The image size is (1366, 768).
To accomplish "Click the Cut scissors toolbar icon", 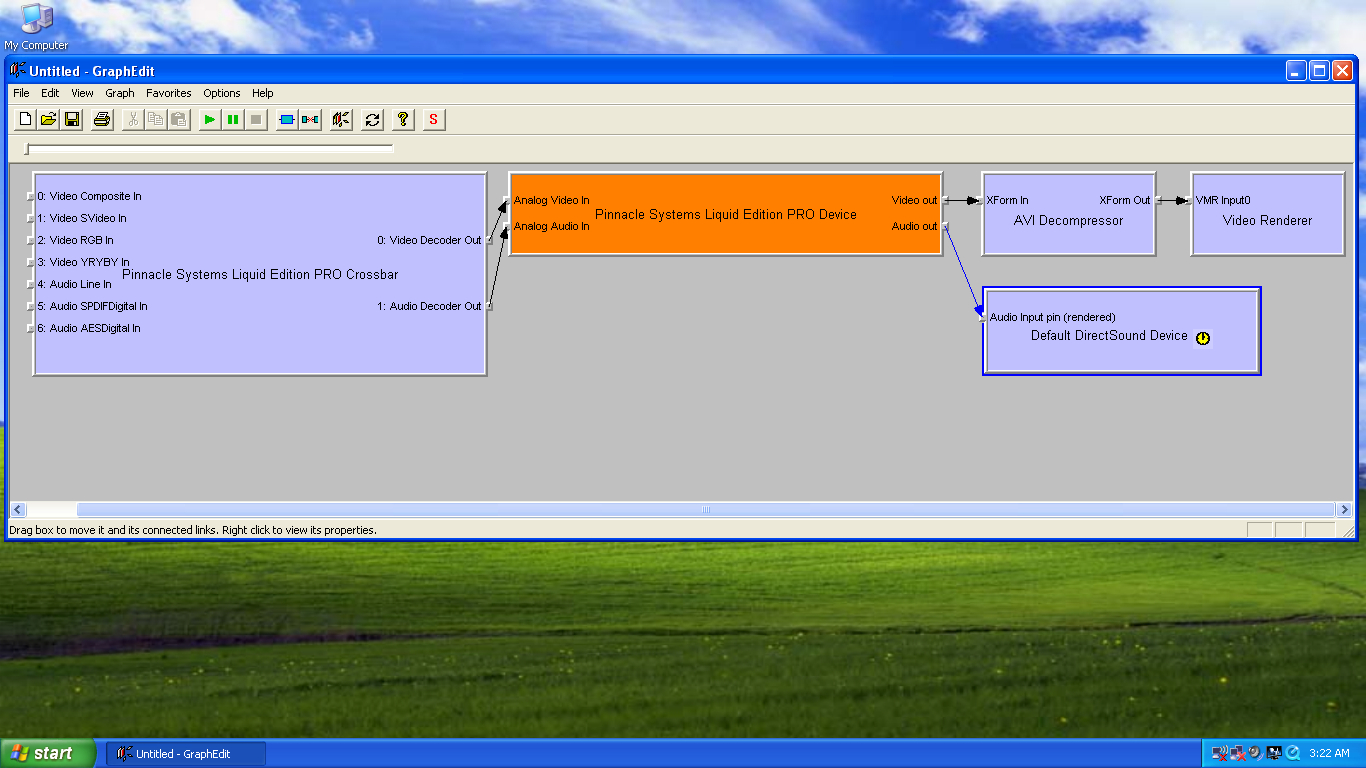I will [133, 119].
